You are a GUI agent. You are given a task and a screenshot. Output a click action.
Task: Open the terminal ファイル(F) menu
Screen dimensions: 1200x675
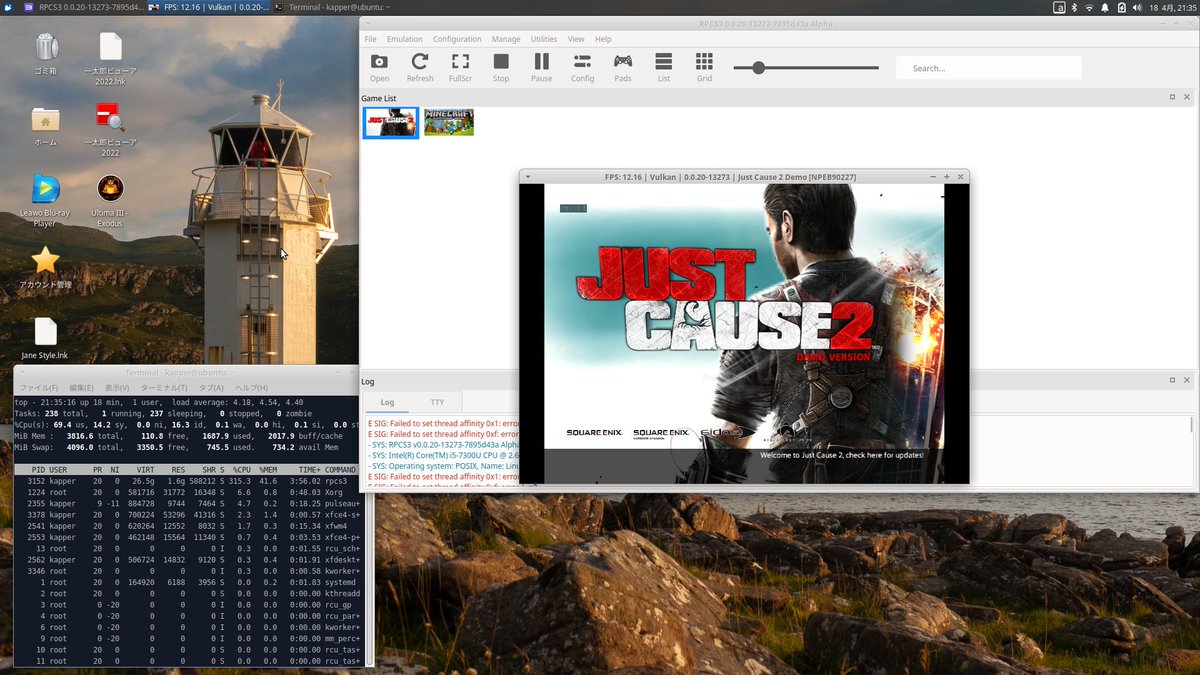point(39,388)
